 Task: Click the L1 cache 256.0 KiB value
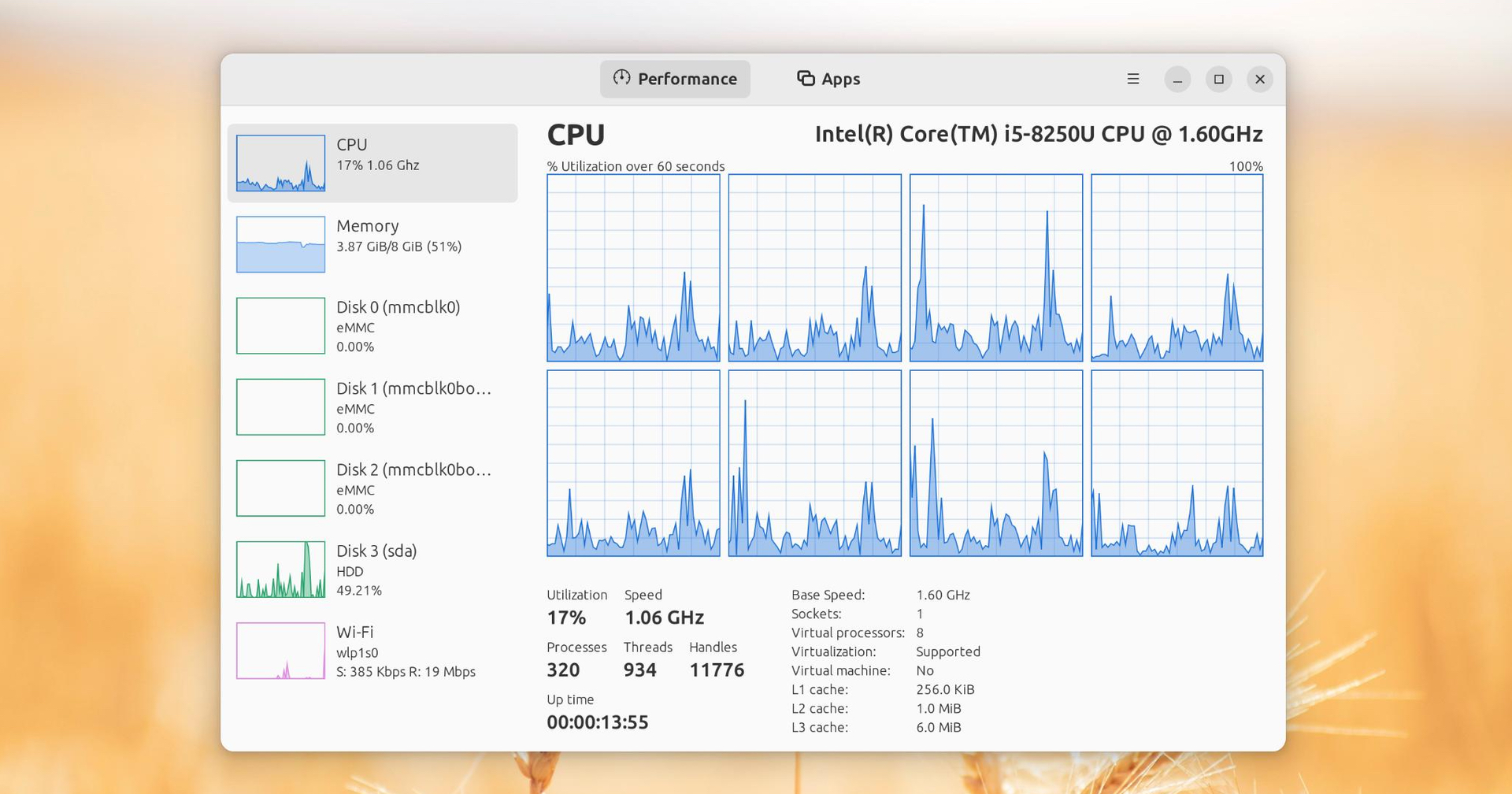click(x=945, y=689)
